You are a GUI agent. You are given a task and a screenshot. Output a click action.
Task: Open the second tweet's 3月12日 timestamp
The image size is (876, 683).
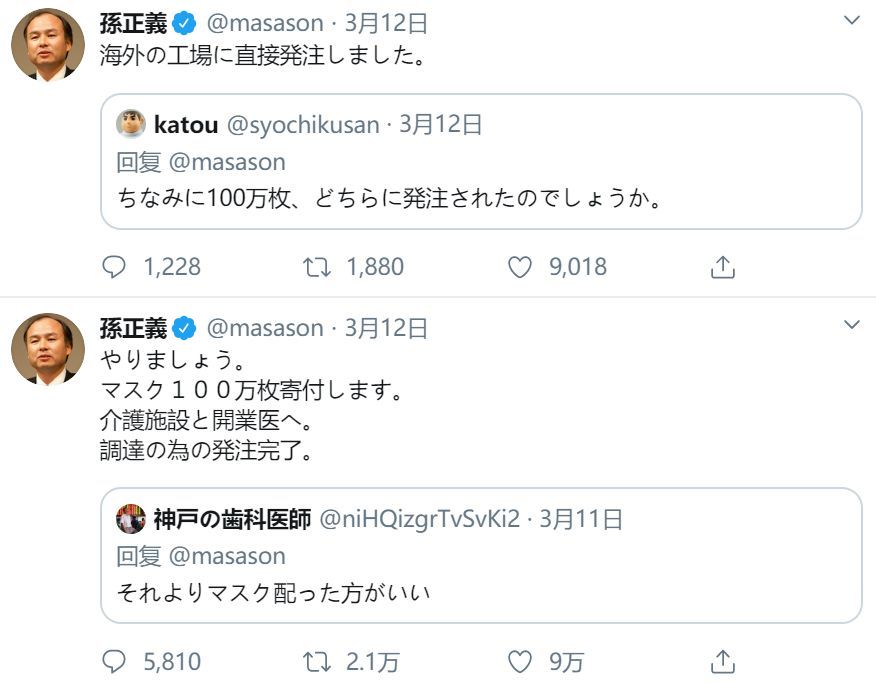pos(386,328)
